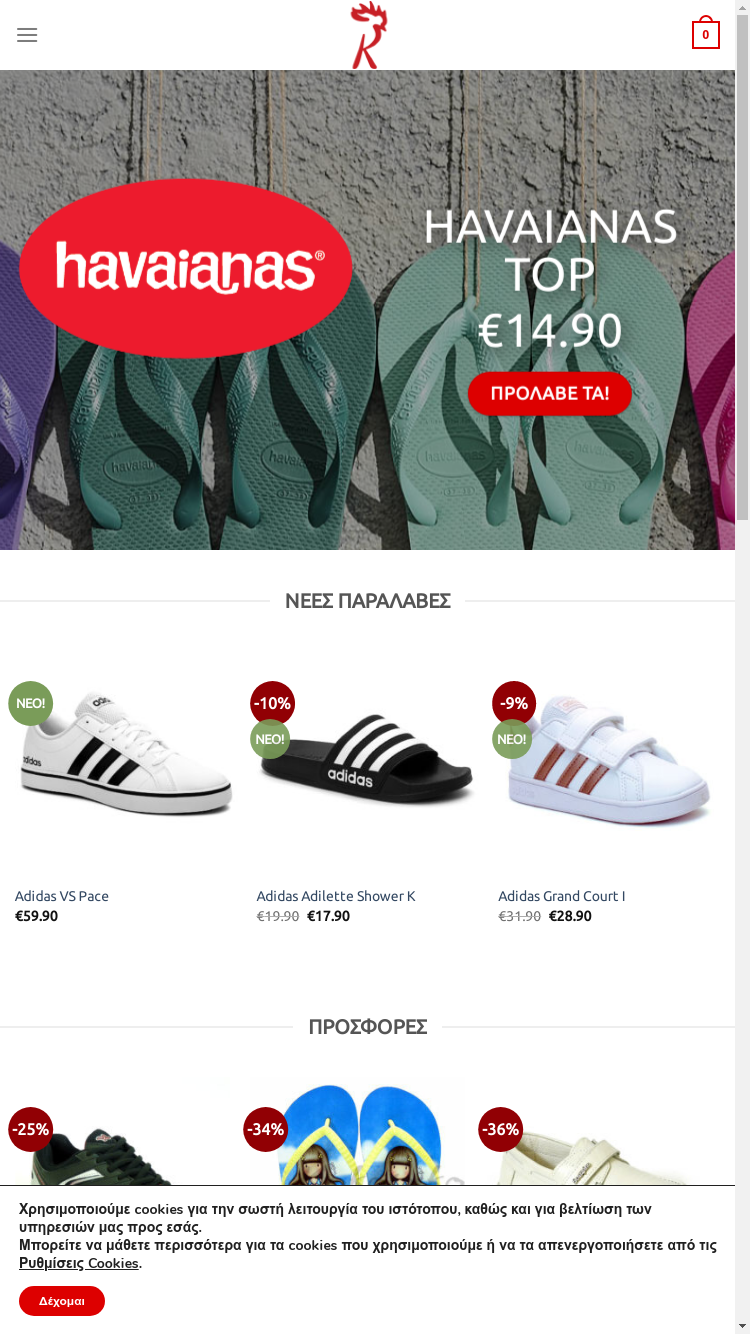Click the ΠΡΟΛΑΒΕ ΤΑ! banner button
Image resolution: width=750 pixels, height=1334 pixels.
click(550, 393)
